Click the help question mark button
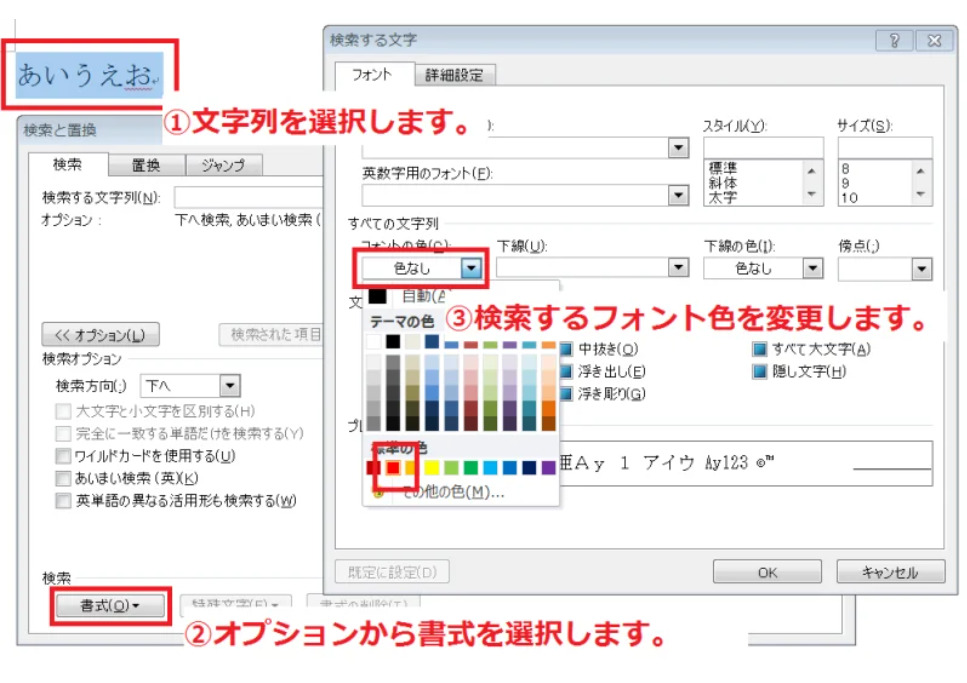967x683 pixels. click(893, 40)
